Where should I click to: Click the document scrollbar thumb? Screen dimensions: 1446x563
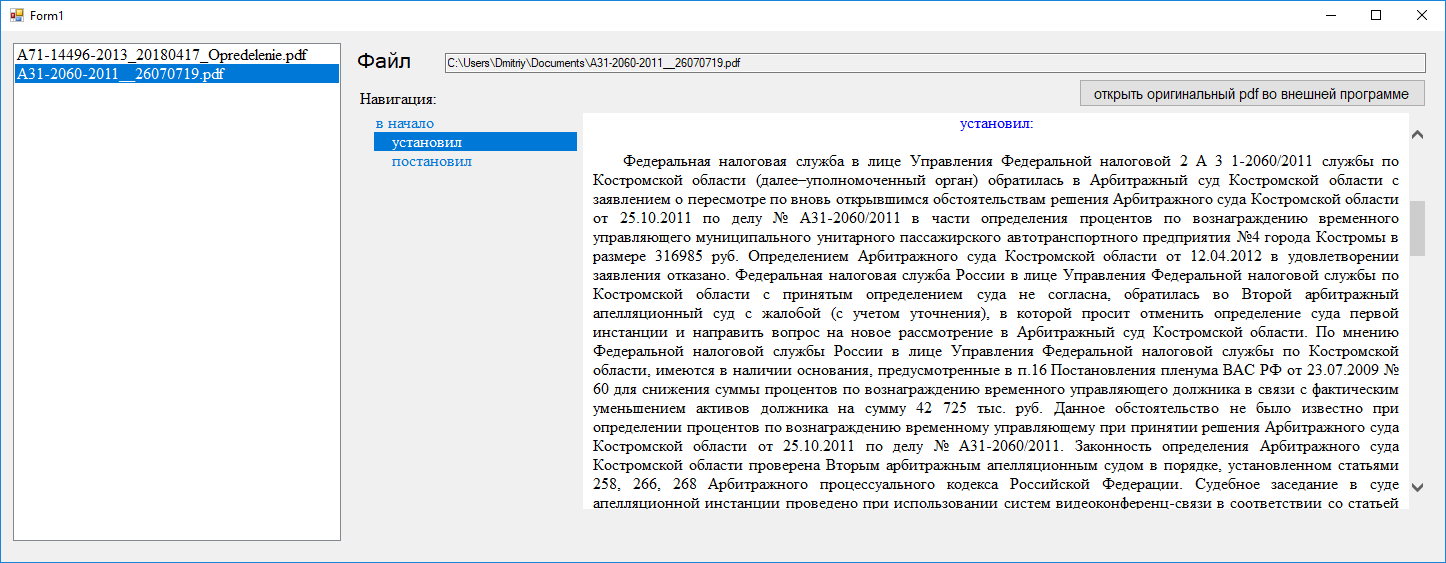1416,228
